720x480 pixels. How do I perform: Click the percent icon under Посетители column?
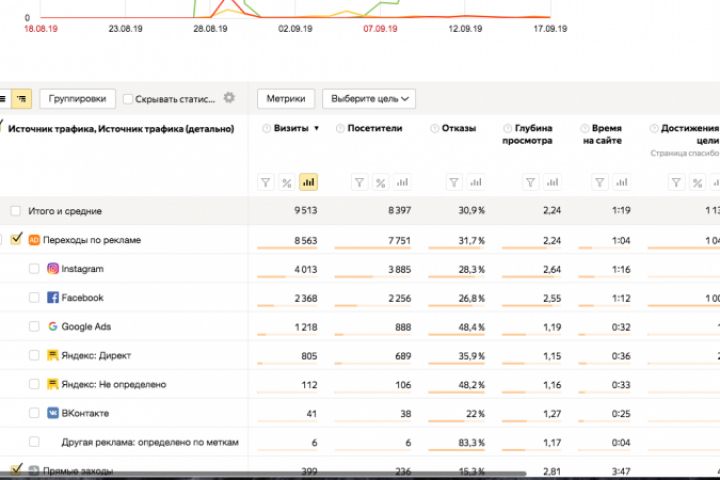pyautogui.click(x=380, y=182)
